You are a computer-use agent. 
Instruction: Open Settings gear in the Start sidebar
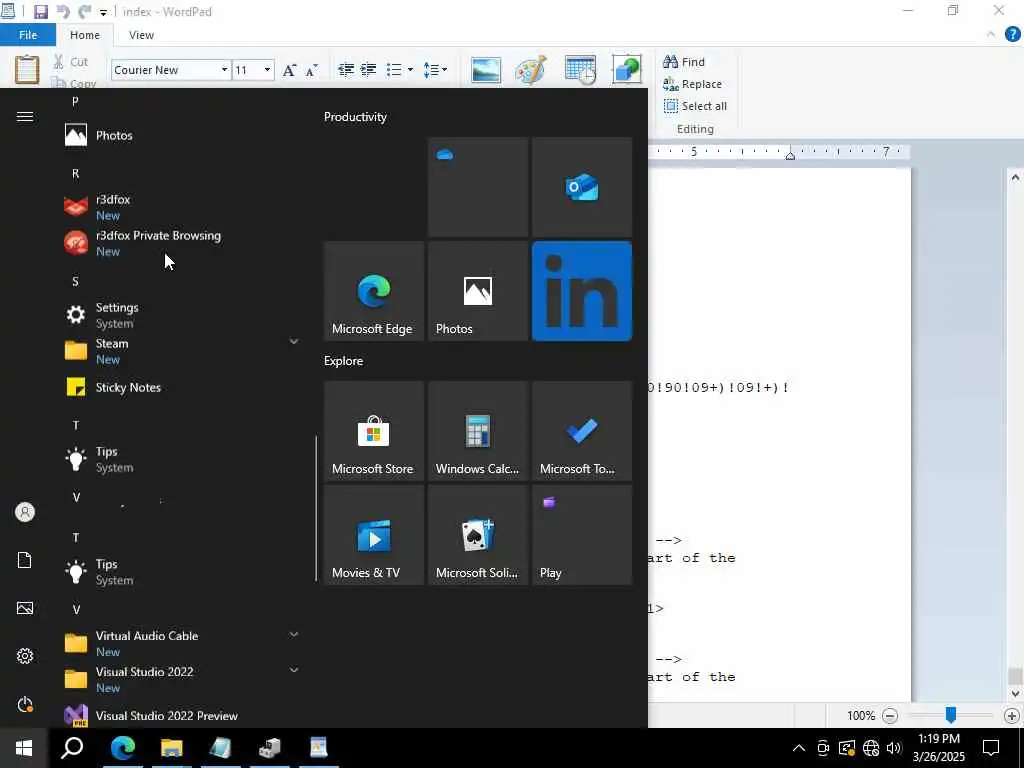25,656
